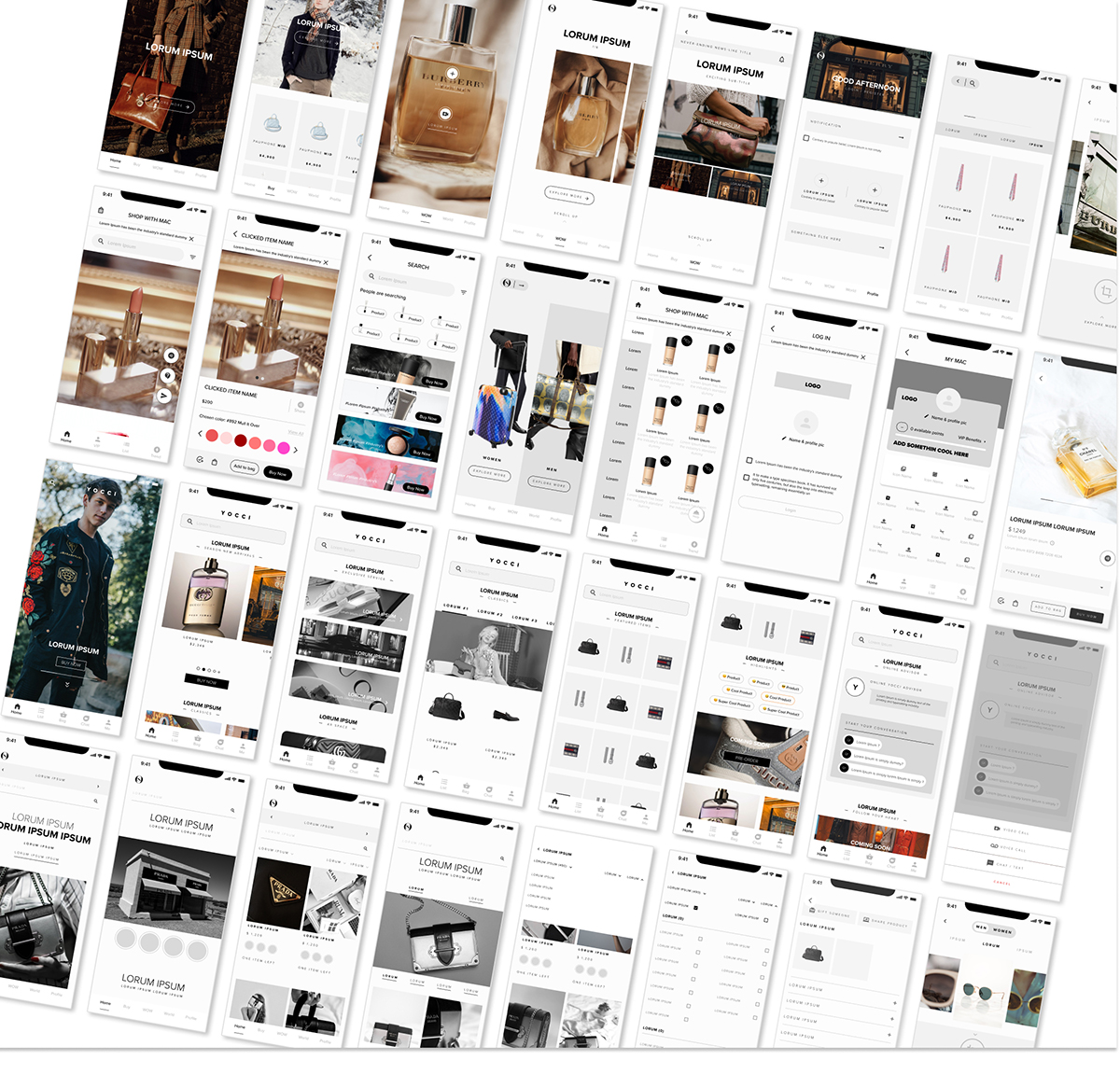
Task: Tap the bell icon on Lorum Ipsum news screen
Action: [x=782, y=59]
